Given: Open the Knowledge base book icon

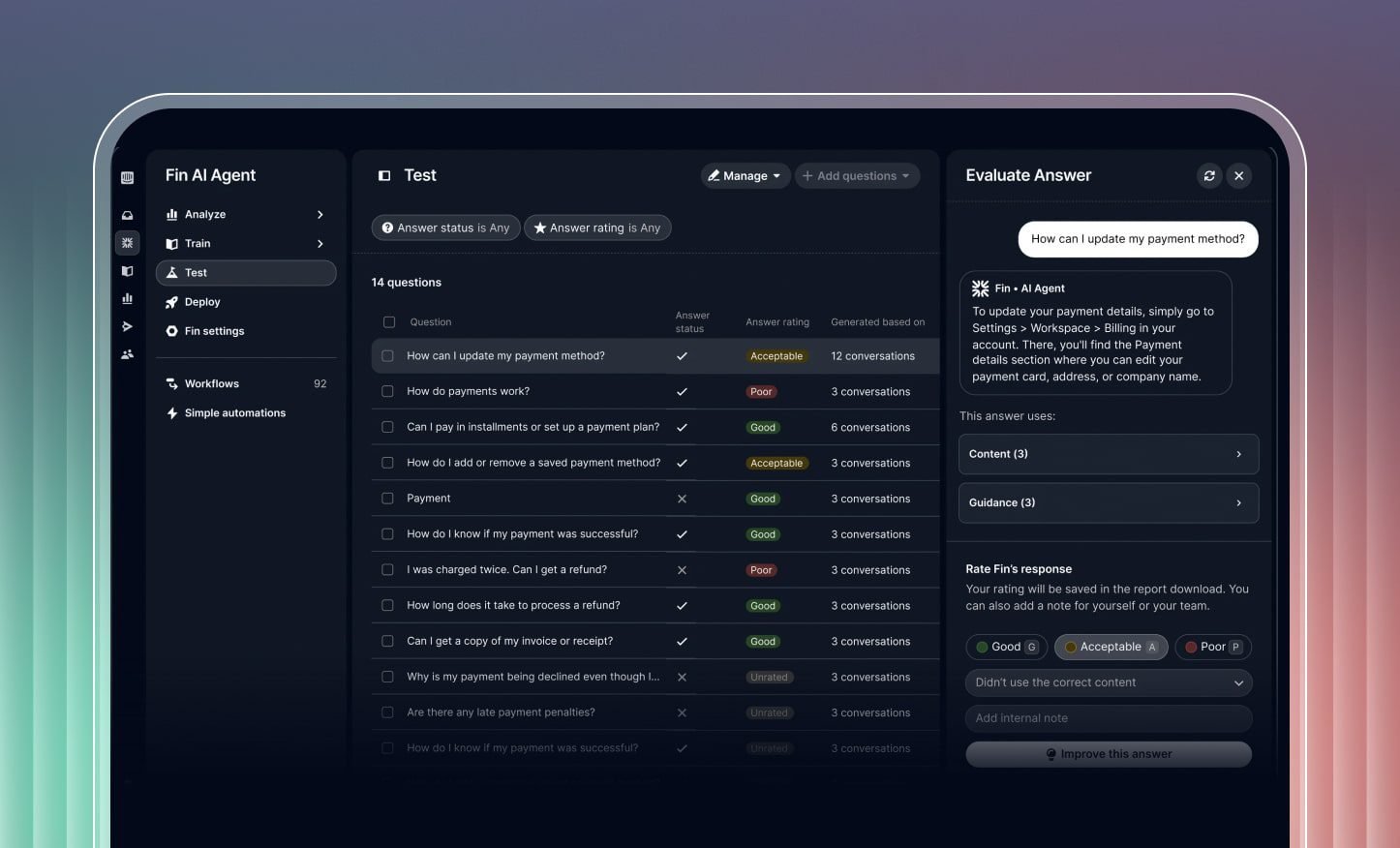Looking at the screenshot, I should (x=127, y=271).
